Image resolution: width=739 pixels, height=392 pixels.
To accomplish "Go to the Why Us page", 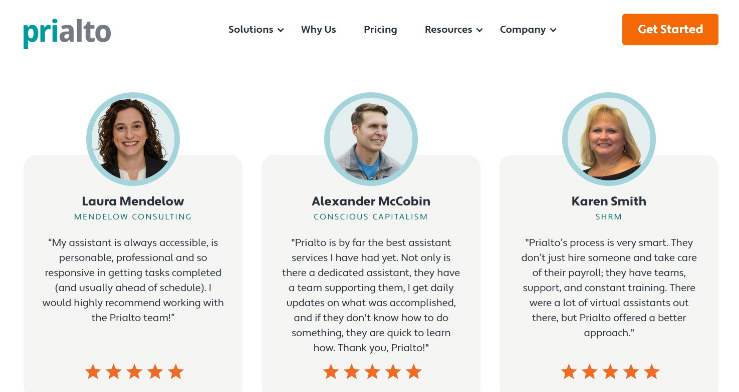I will (318, 30).
